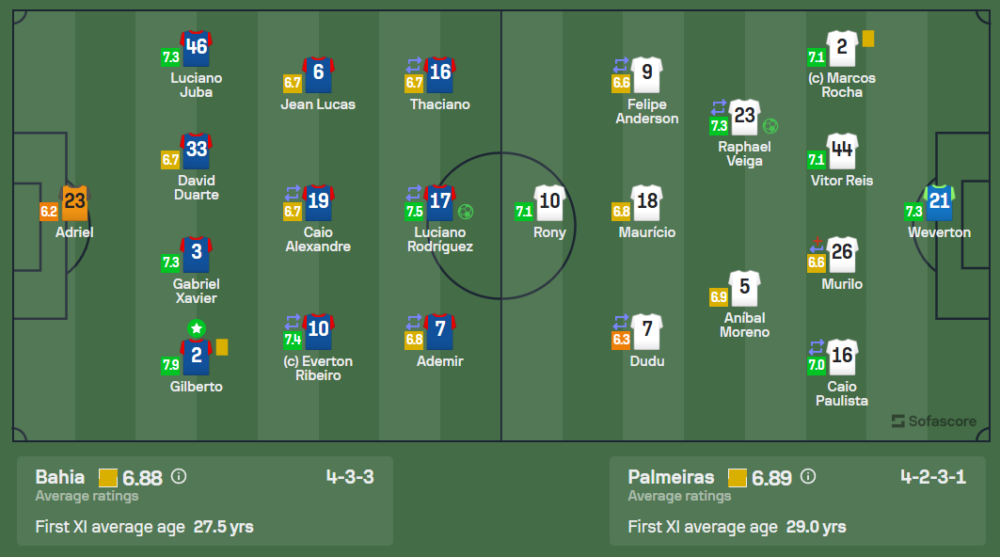Image resolution: width=1000 pixels, height=557 pixels.
Task: Click Everton Ribeiro's number 10 jersey
Action: tap(318, 332)
